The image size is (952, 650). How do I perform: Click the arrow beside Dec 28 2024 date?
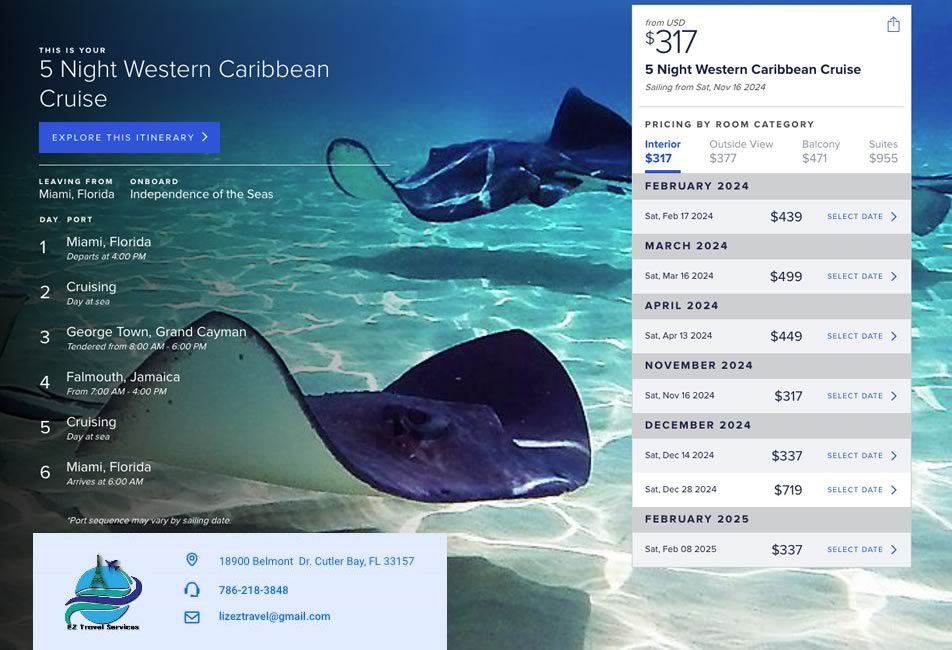(893, 490)
